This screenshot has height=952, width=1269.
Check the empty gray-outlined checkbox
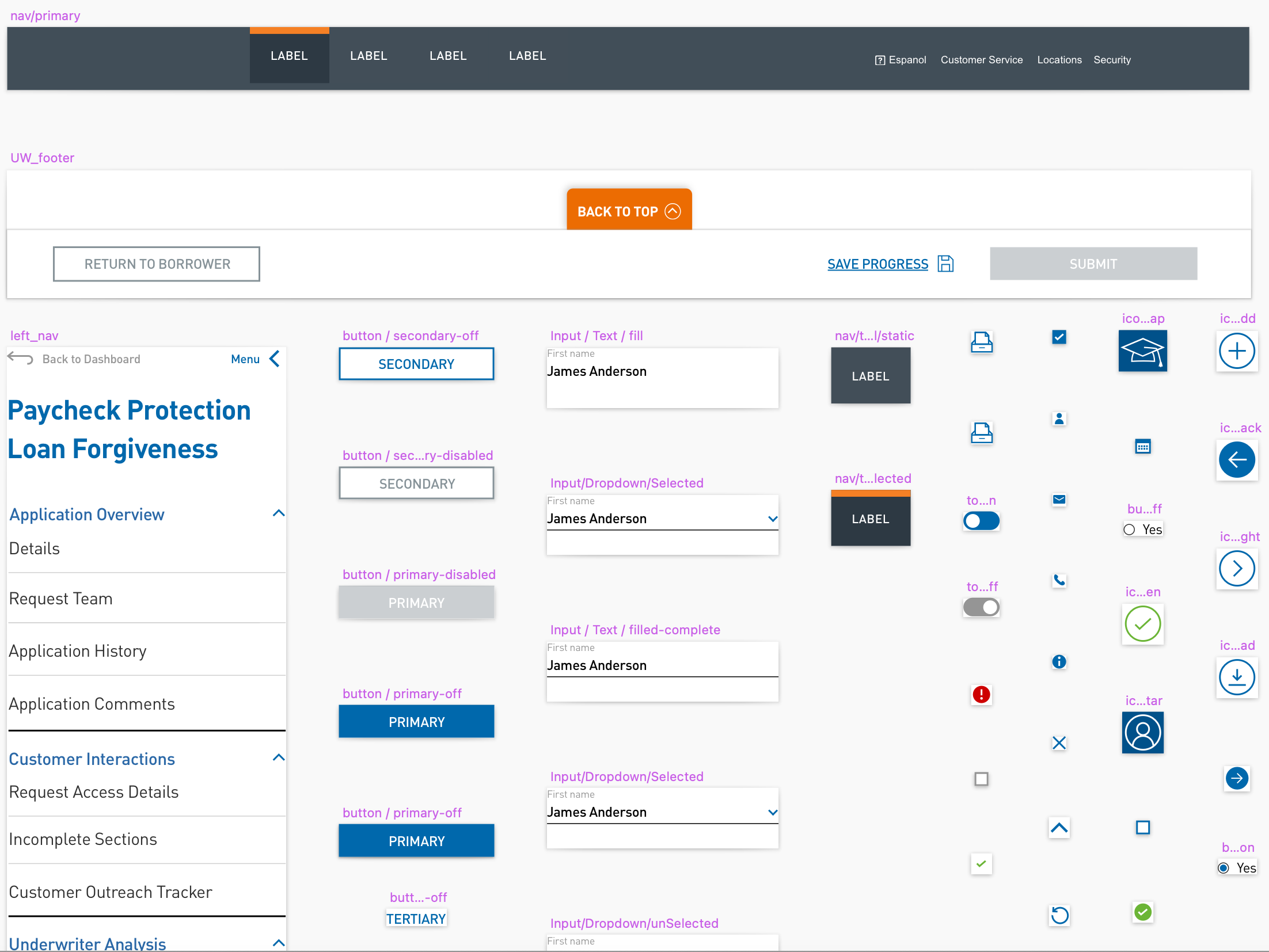click(981, 779)
